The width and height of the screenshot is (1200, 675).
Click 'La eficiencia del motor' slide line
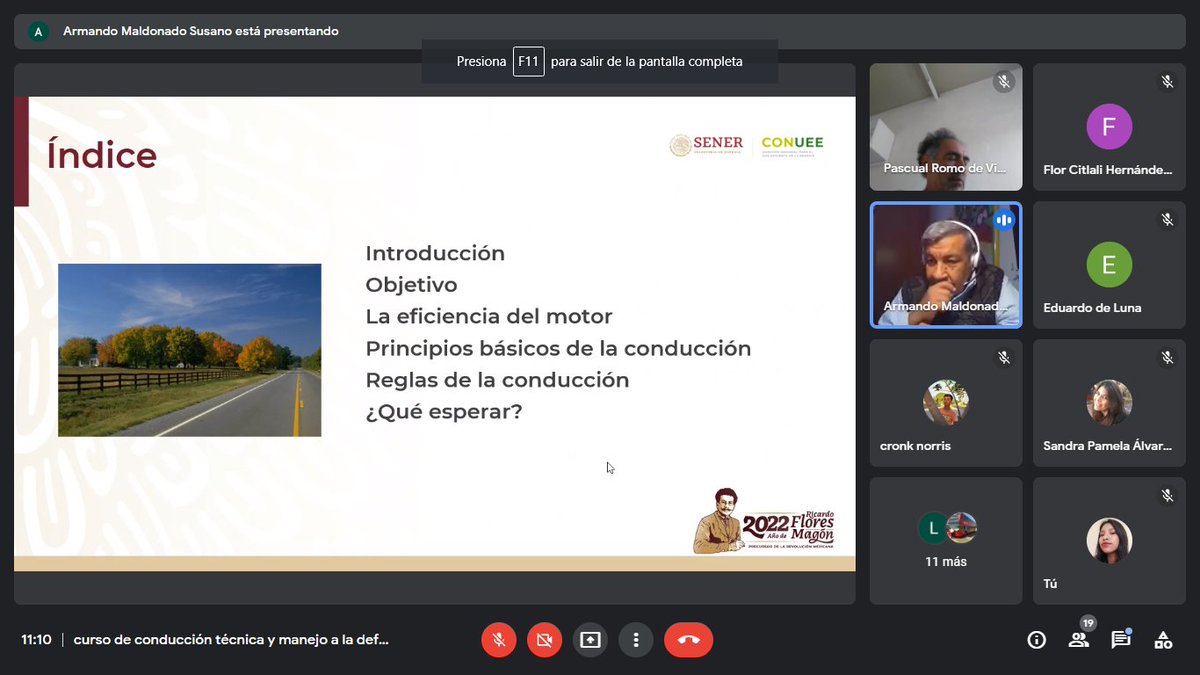(x=489, y=317)
